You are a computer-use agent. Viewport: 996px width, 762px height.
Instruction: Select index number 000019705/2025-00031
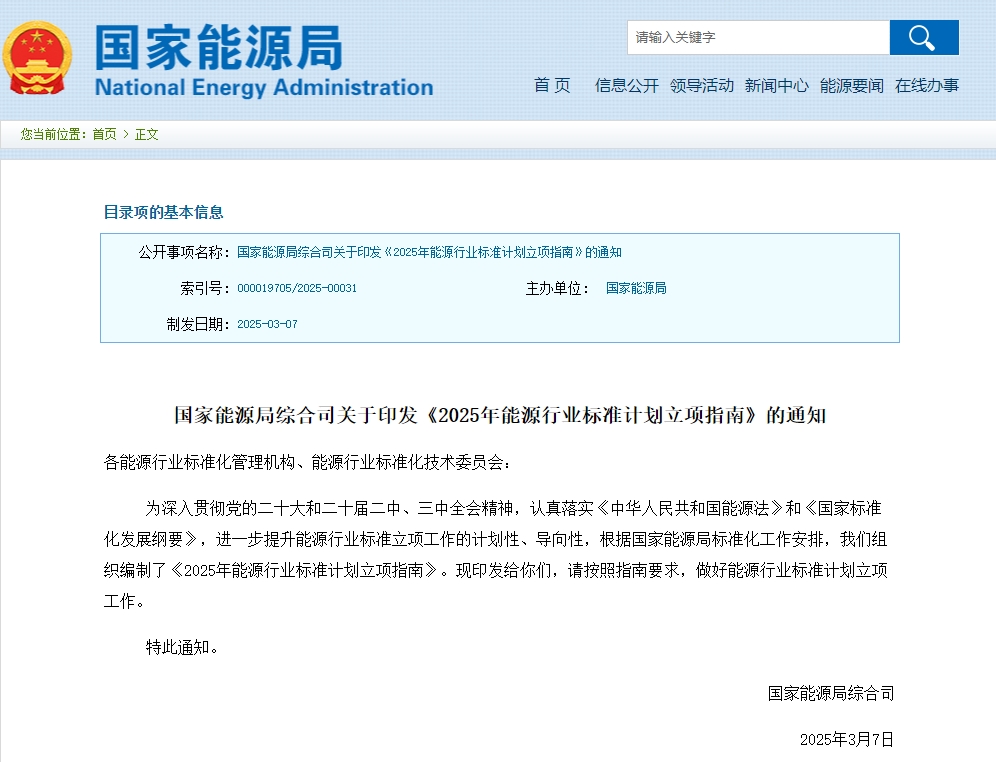(297, 288)
